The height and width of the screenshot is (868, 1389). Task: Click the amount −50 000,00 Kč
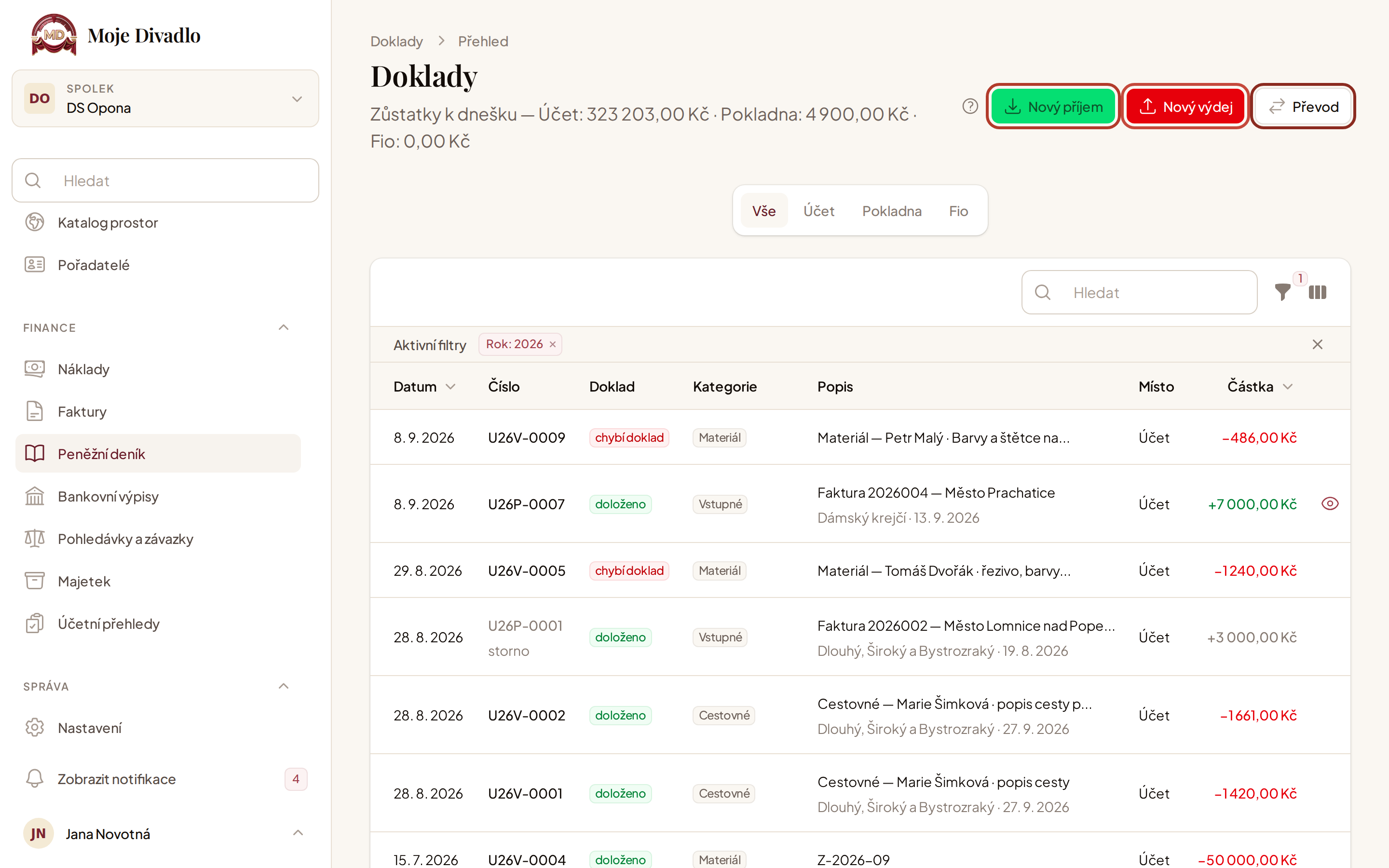[x=1247, y=859]
